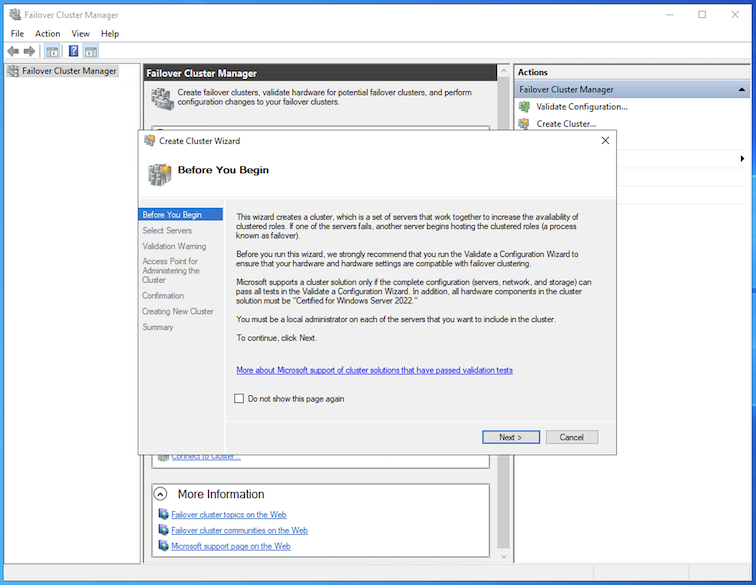Viewport: 756px width, 585px height.
Task: Select the 'Creating New Cluster' wizard step
Action: 177,312
